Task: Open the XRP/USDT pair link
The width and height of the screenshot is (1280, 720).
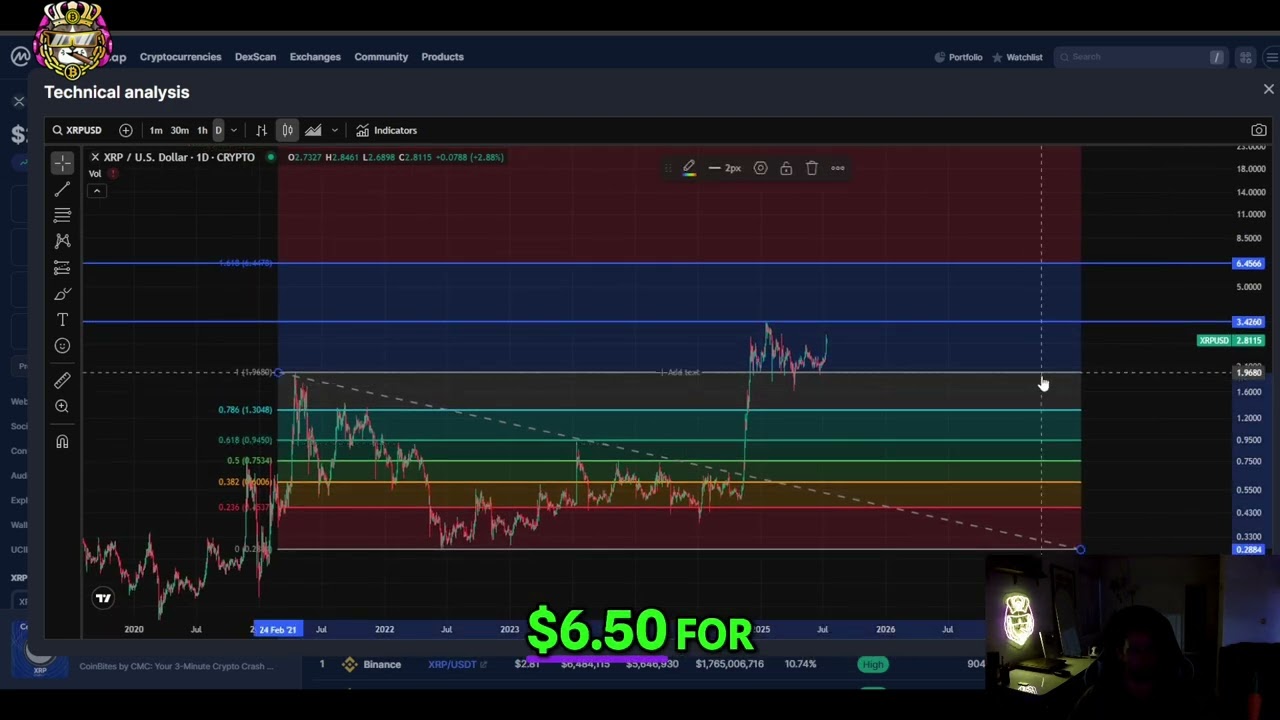Action: (457, 664)
